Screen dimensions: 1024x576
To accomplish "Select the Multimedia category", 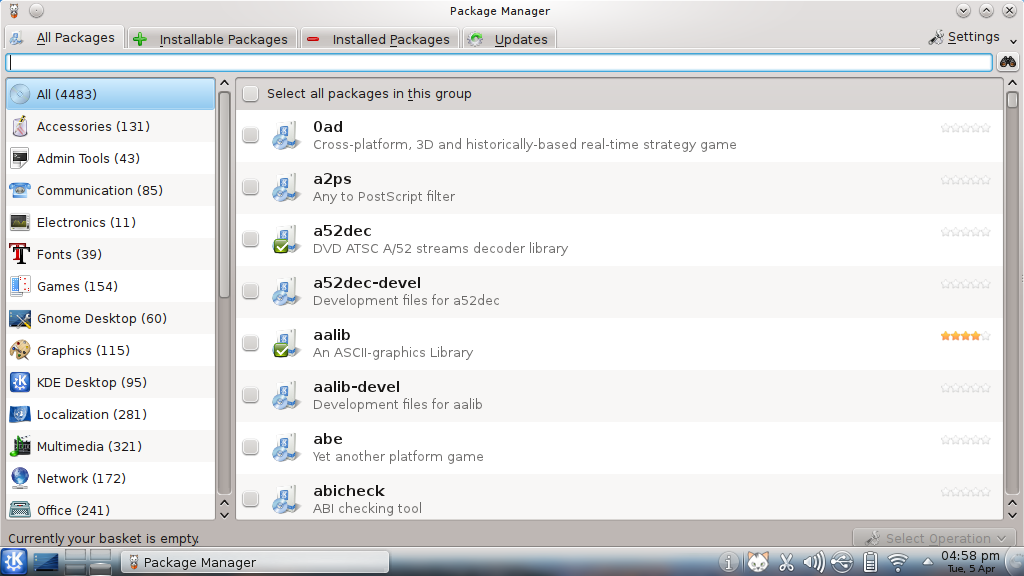I will click(110, 446).
